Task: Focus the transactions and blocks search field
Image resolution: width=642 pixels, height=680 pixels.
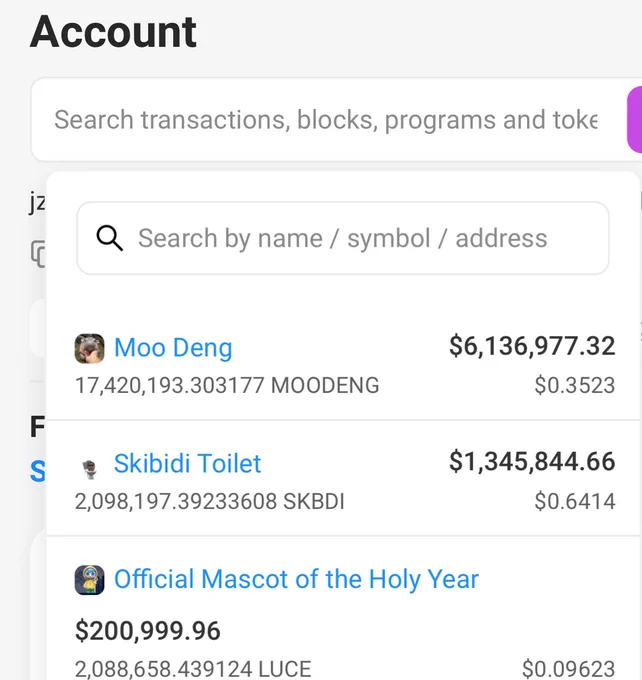Action: click(325, 120)
